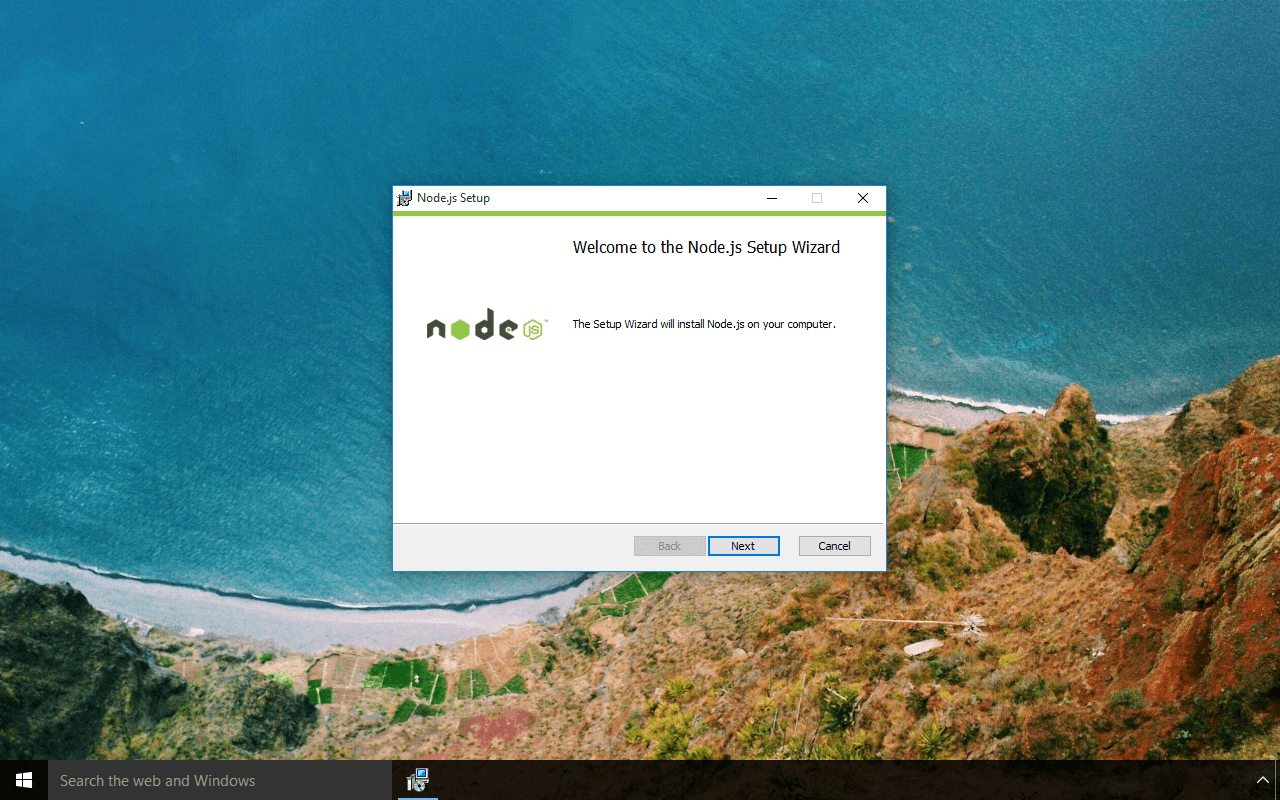Click the disabled Back button

(669, 546)
